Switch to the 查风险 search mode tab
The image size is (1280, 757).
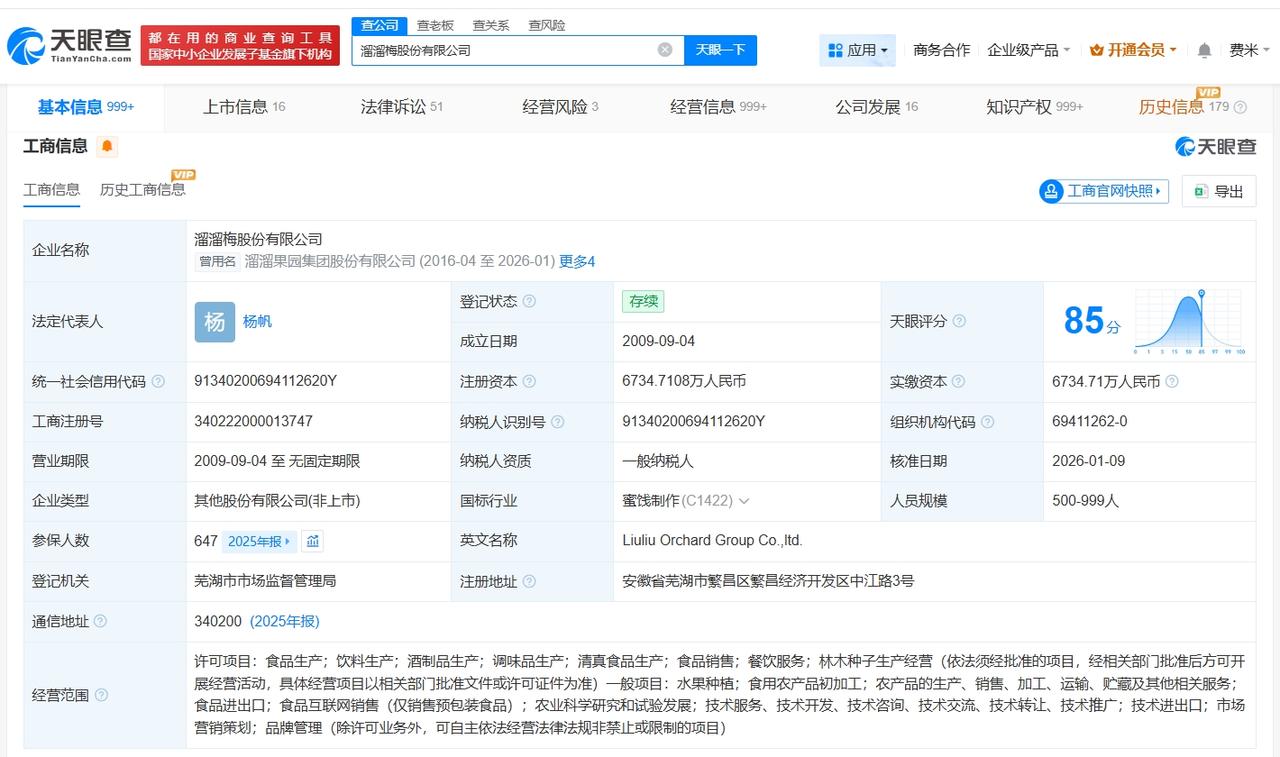[546, 25]
